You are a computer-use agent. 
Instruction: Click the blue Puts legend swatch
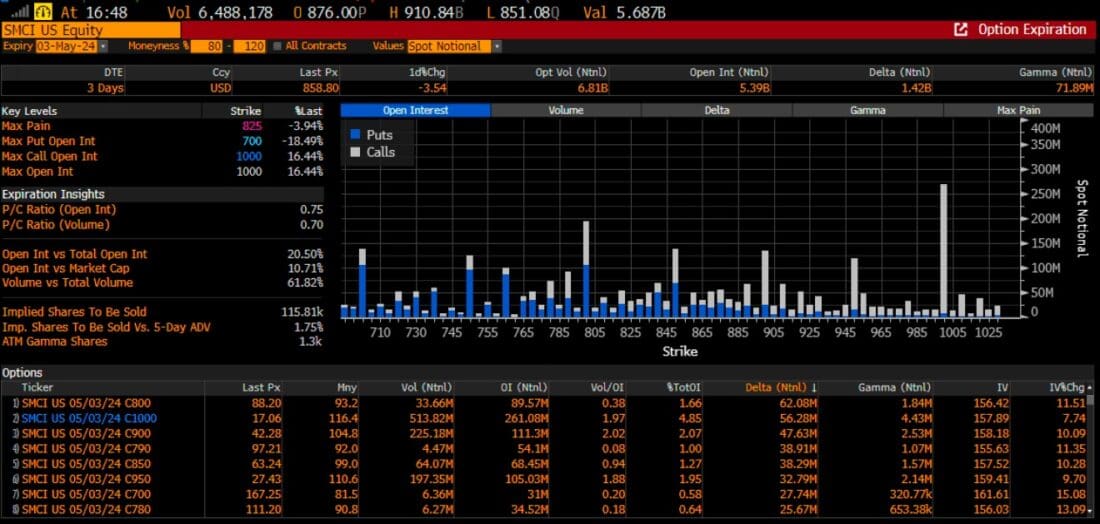[355, 135]
